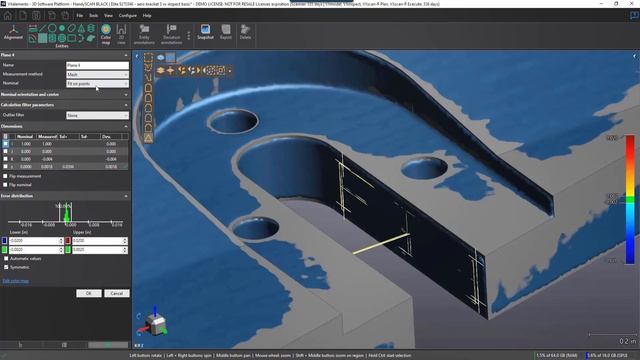
Task: Enable the Flip nominal checkbox
Action: (x=5, y=185)
